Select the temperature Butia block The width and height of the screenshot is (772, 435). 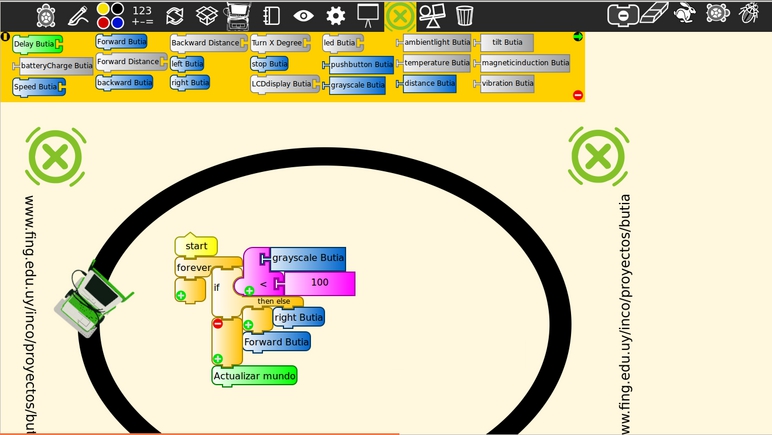tap(434, 63)
